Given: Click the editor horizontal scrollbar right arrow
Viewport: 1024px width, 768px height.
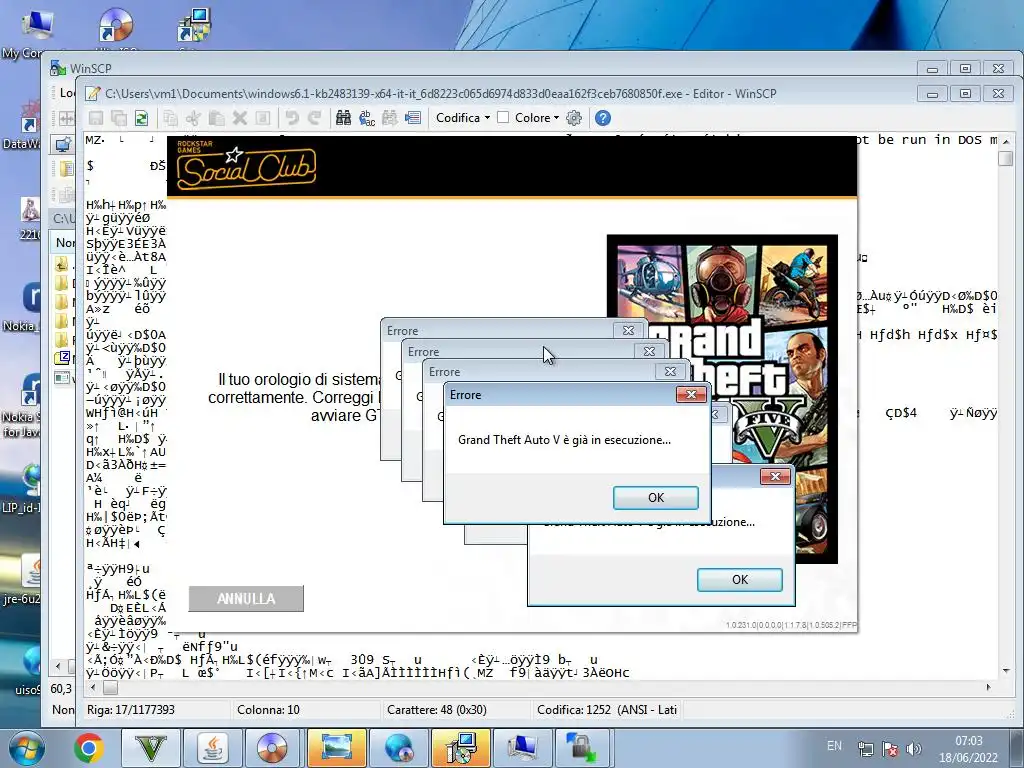Looking at the screenshot, I should (988, 687).
